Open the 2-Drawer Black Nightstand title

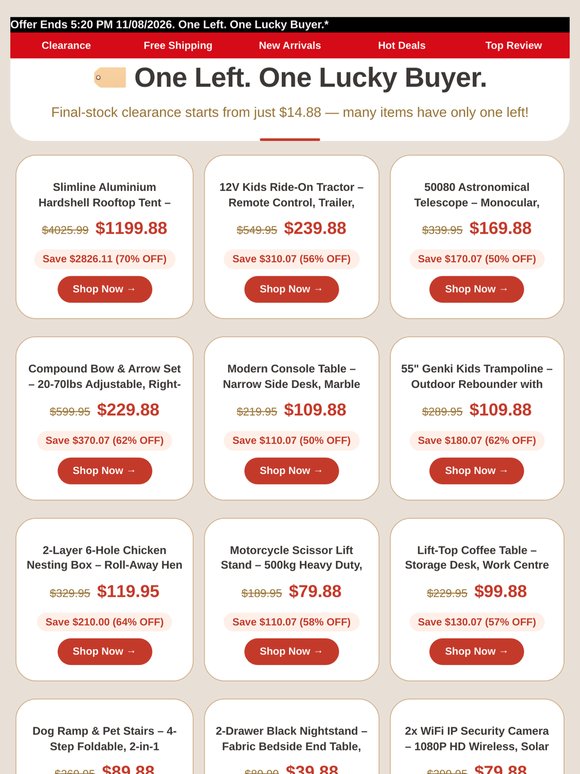(x=292, y=738)
